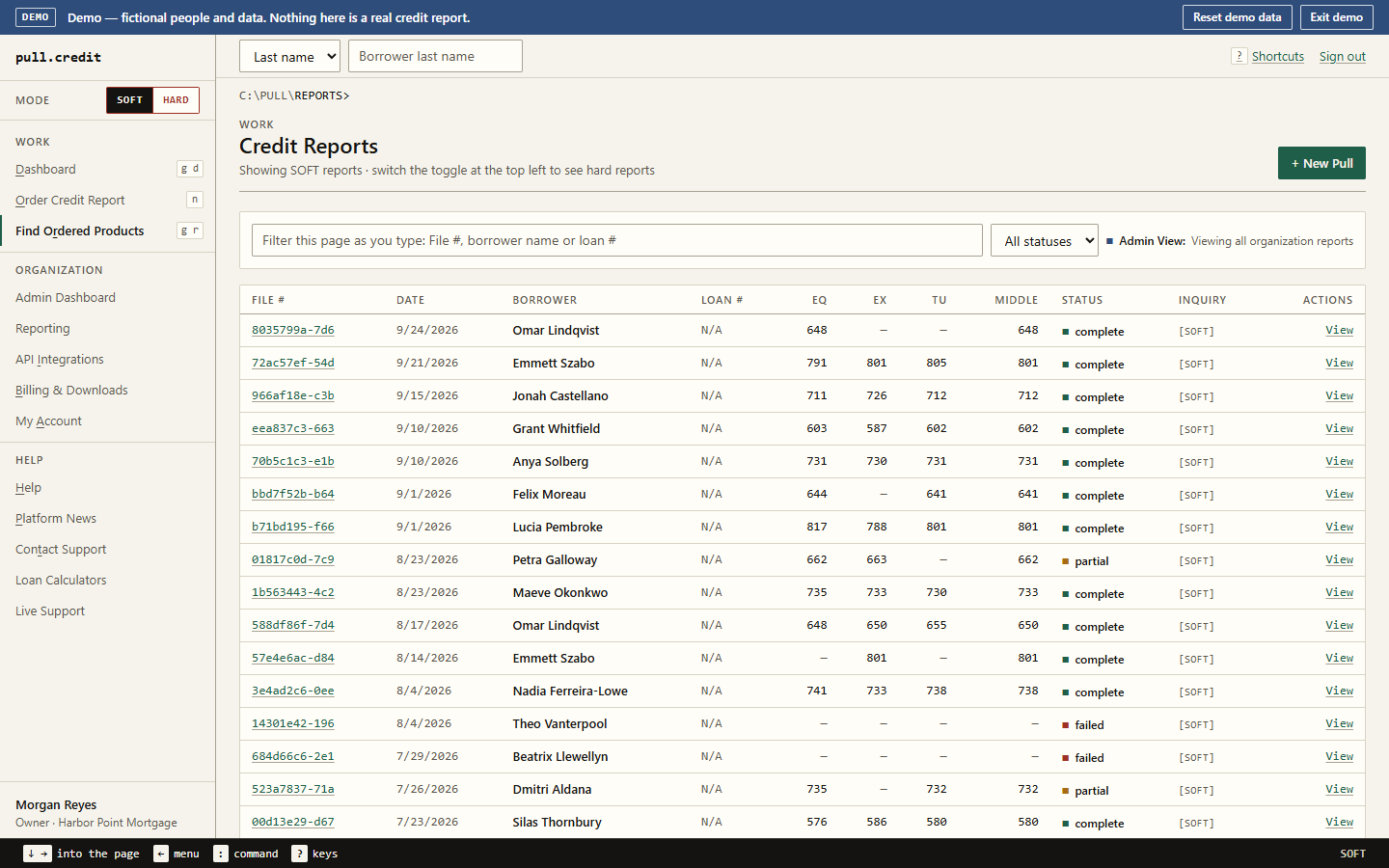Open file 72ac57ef-54d
This screenshot has height=868, width=1389.
click(293, 363)
